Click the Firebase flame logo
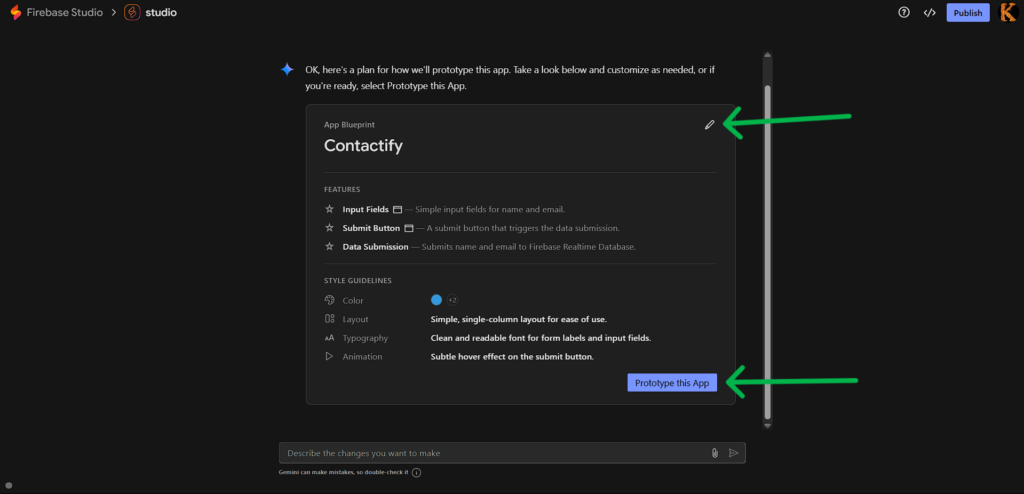Screen dimensions: 1024x494 coord(16,12)
